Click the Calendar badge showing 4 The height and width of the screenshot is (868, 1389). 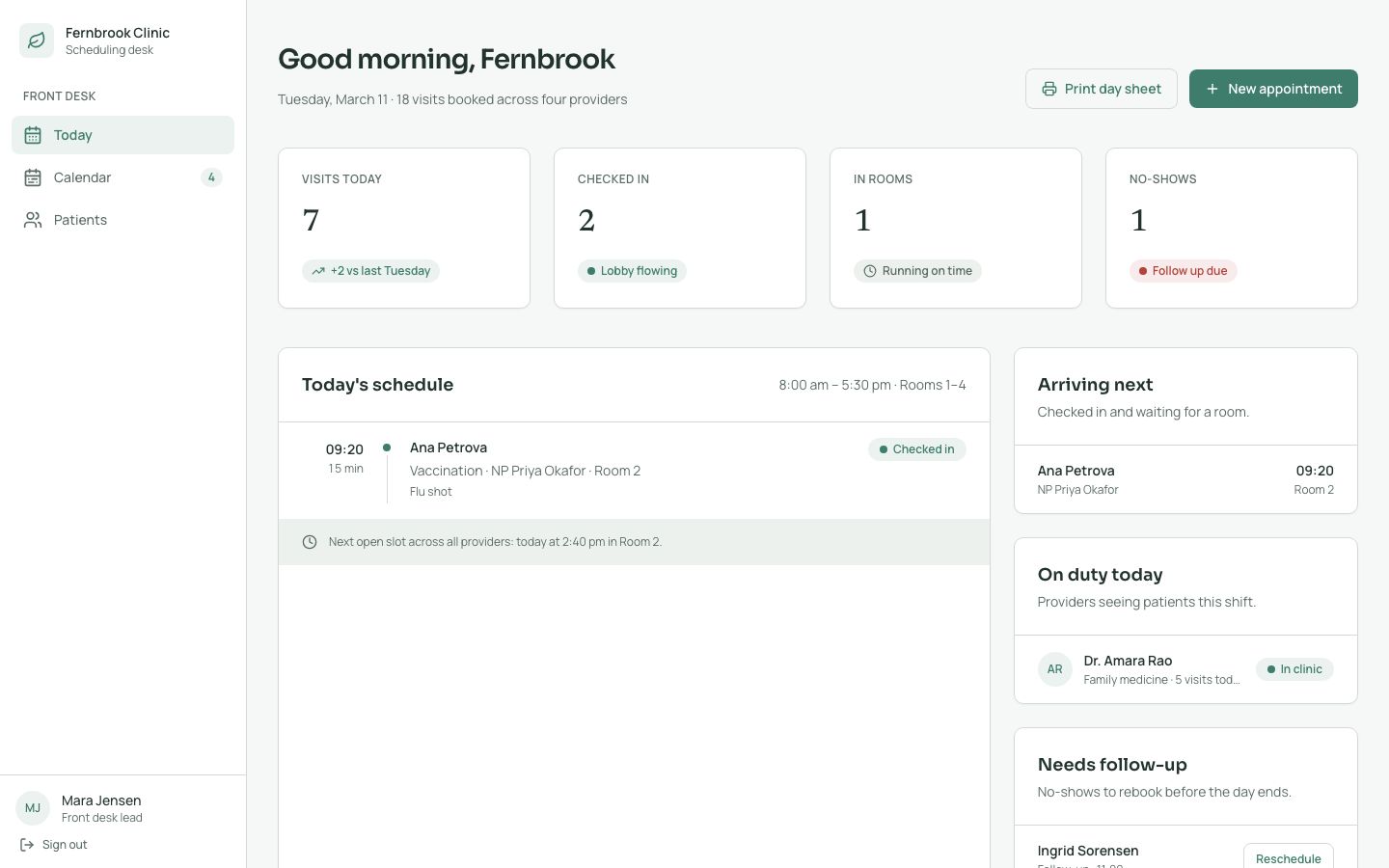point(211,177)
